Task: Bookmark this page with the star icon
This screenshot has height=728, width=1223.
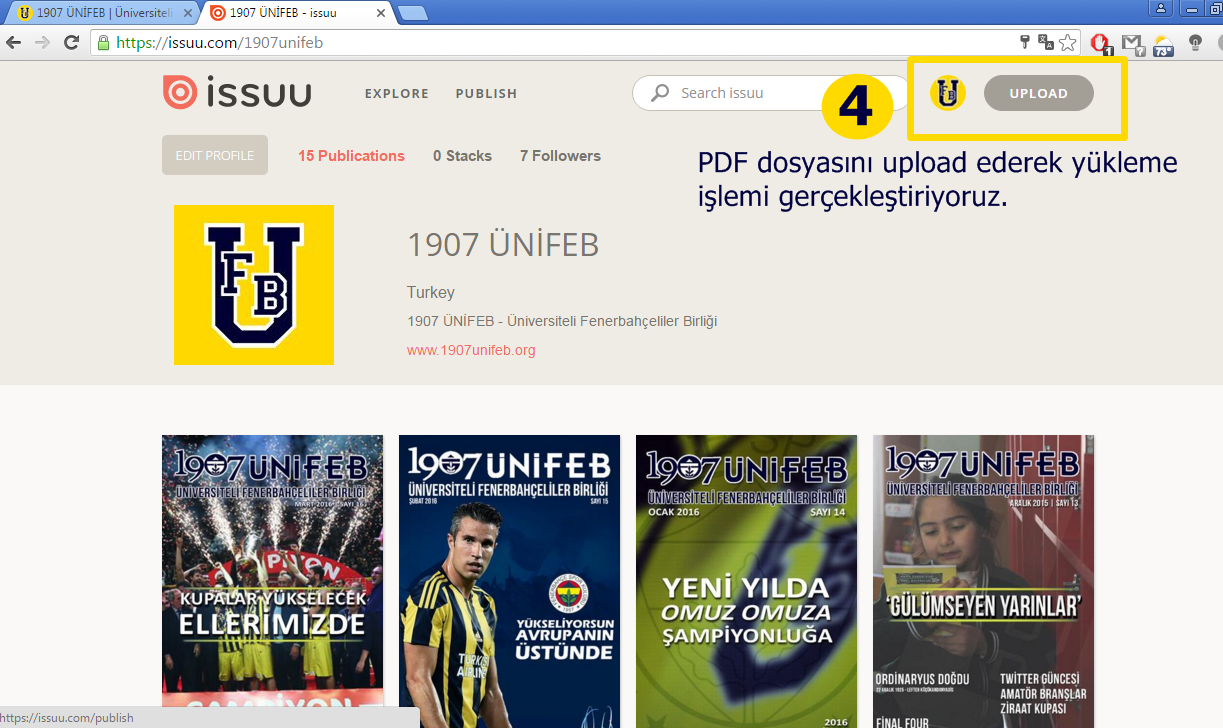Action: [x=1068, y=43]
